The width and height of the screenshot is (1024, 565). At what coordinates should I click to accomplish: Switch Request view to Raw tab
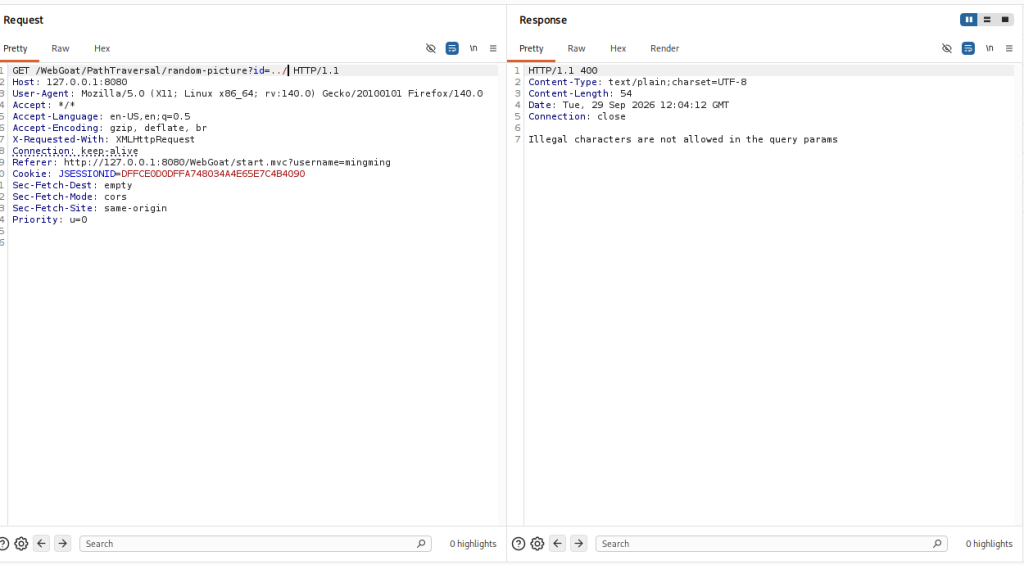[x=60, y=48]
